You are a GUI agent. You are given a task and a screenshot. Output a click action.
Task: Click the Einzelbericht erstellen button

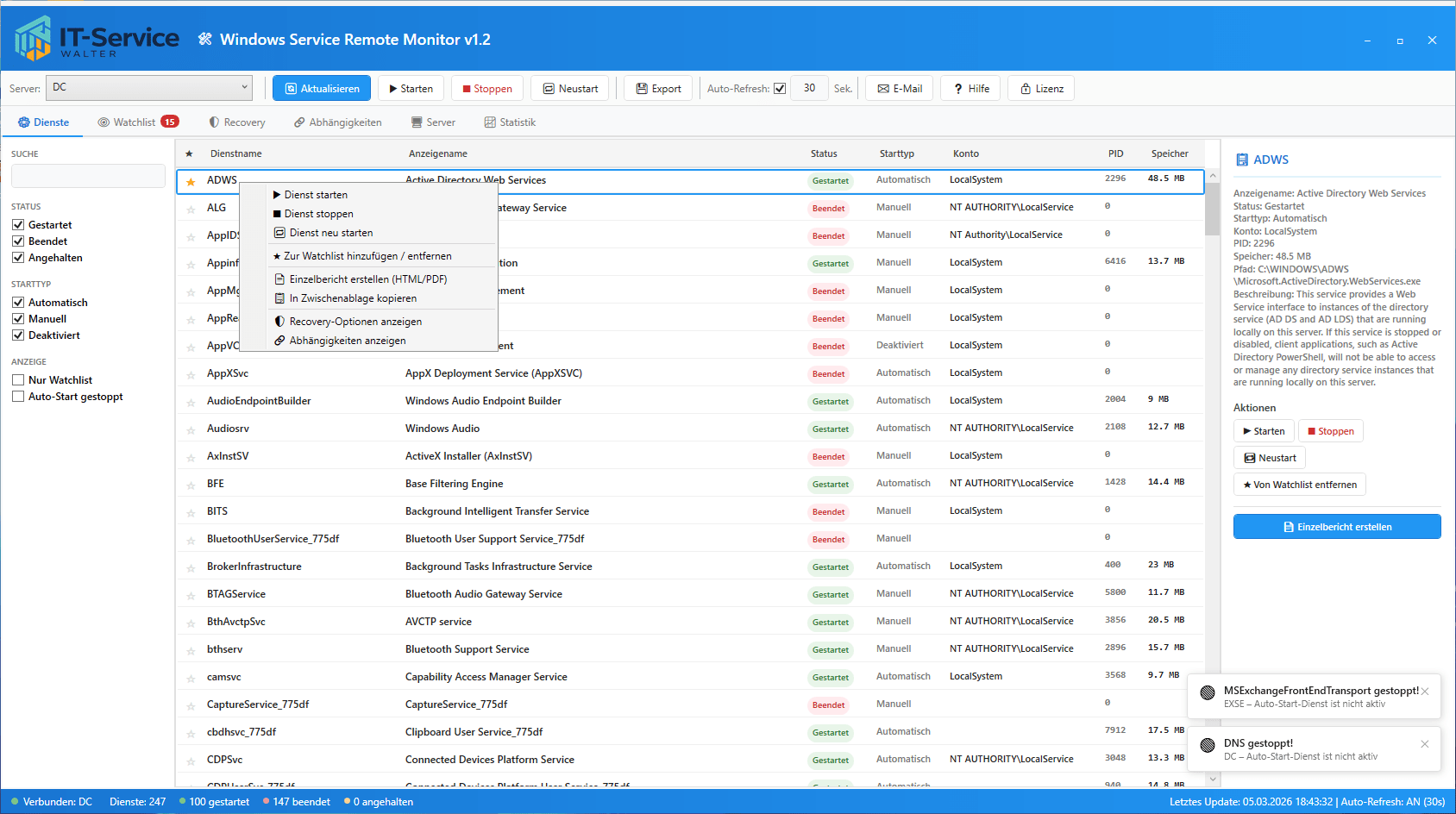point(1336,527)
